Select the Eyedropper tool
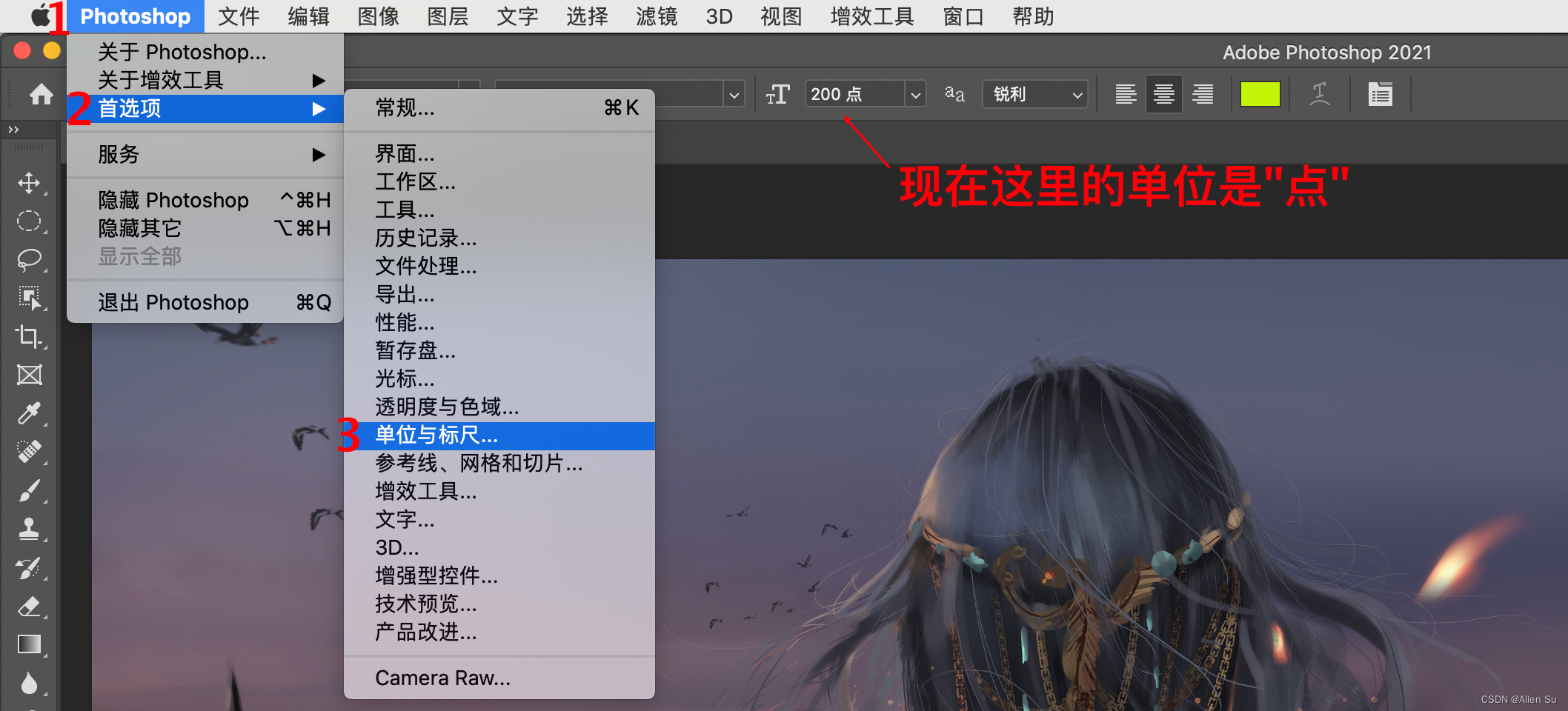Screen dimensions: 1568x711 point(30,413)
